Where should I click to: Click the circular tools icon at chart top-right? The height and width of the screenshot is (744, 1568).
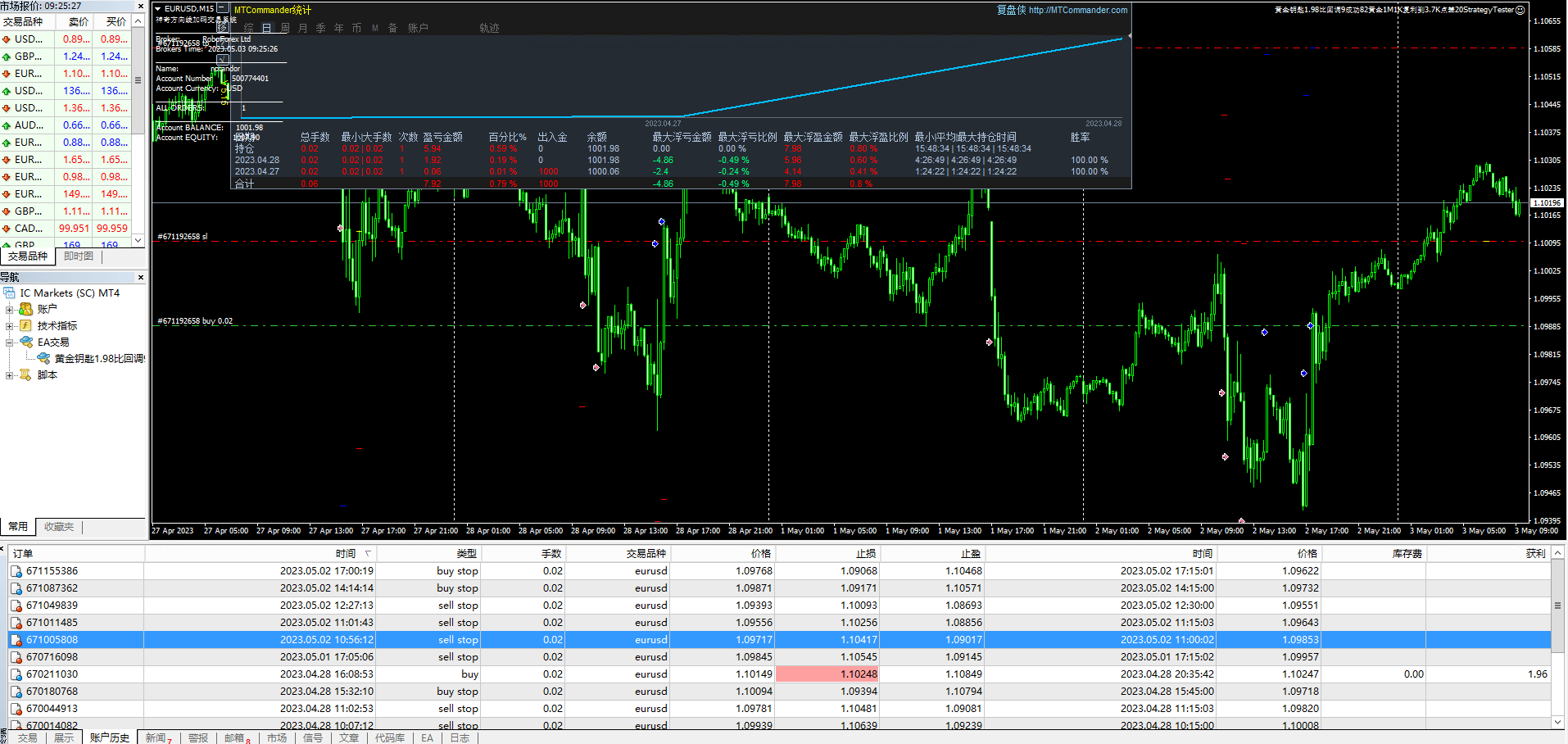(1519, 10)
